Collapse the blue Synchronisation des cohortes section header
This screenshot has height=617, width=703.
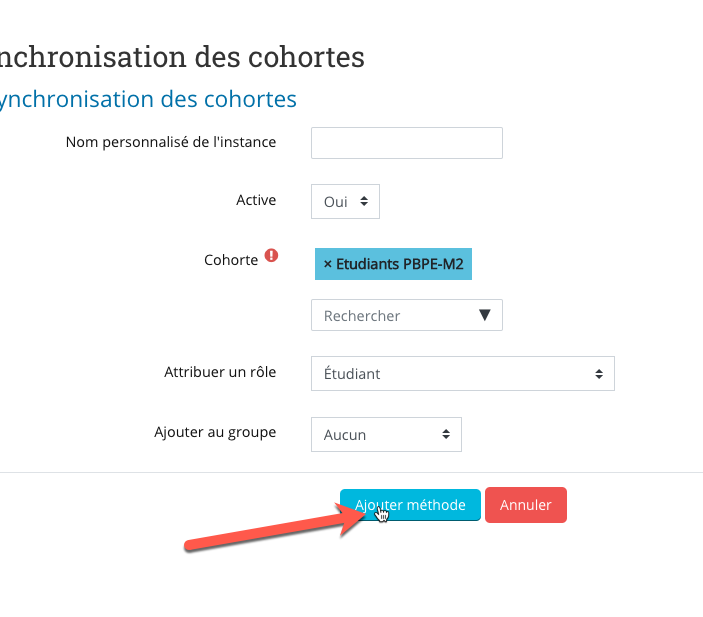pyautogui.click(x=147, y=99)
